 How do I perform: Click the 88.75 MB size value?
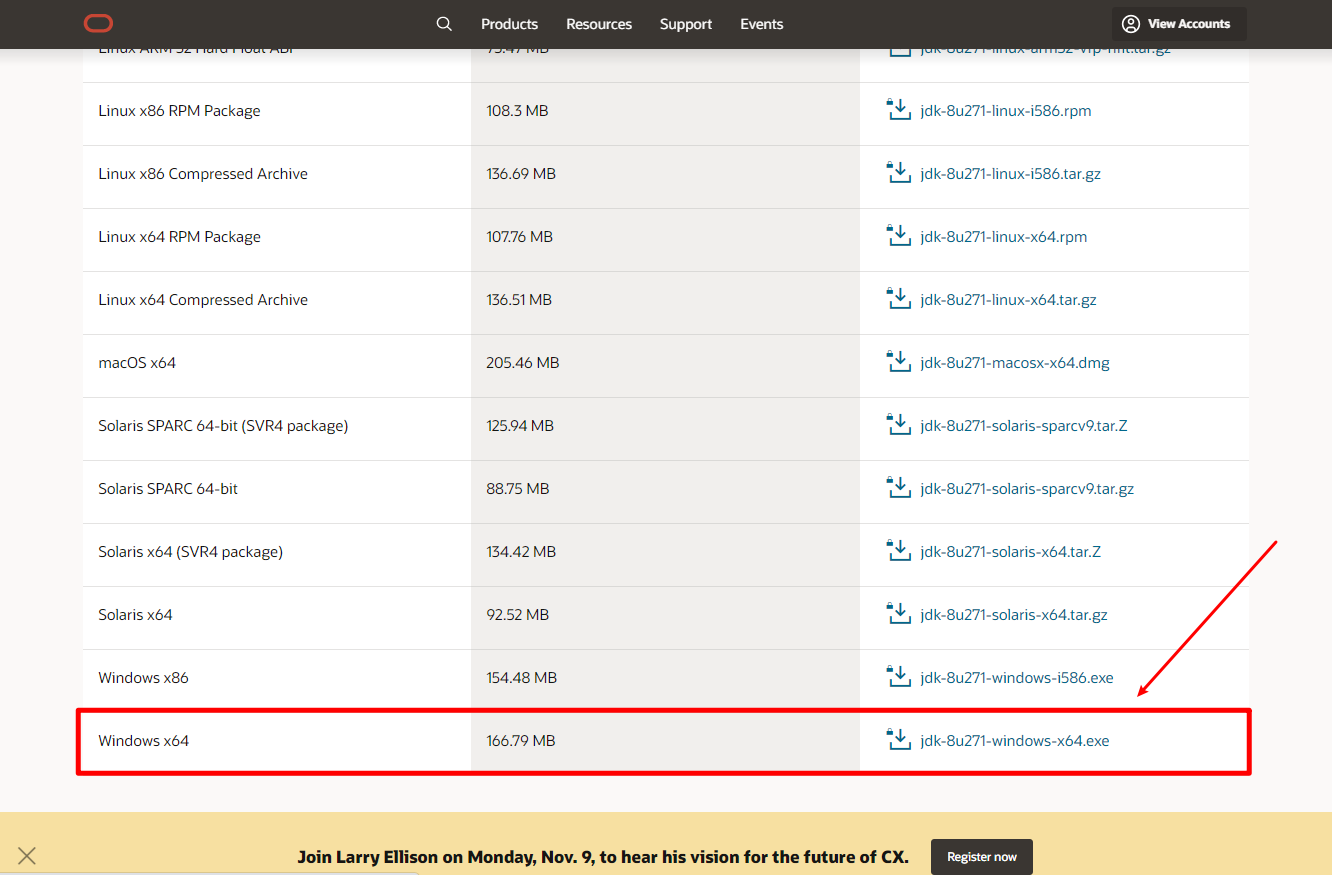[518, 489]
